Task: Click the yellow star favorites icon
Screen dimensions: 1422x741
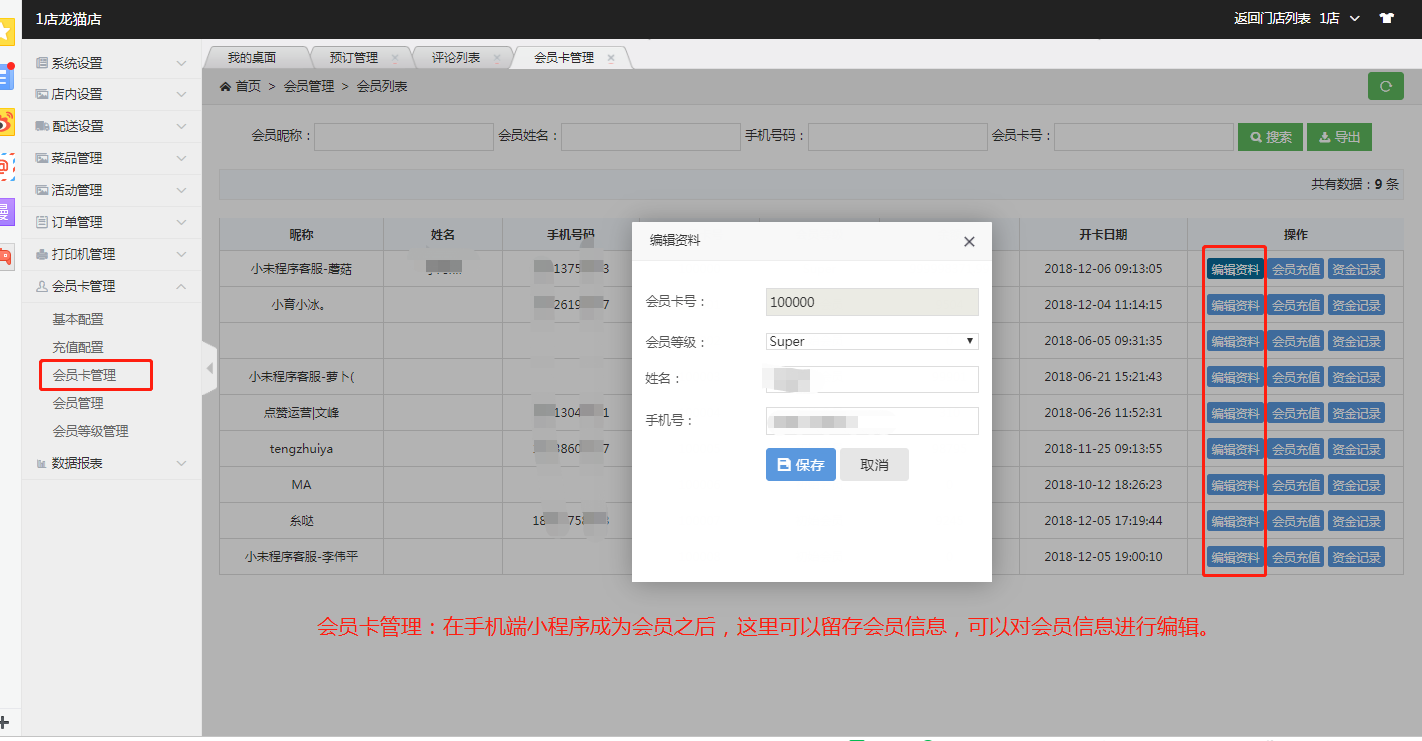Action: point(7,31)
